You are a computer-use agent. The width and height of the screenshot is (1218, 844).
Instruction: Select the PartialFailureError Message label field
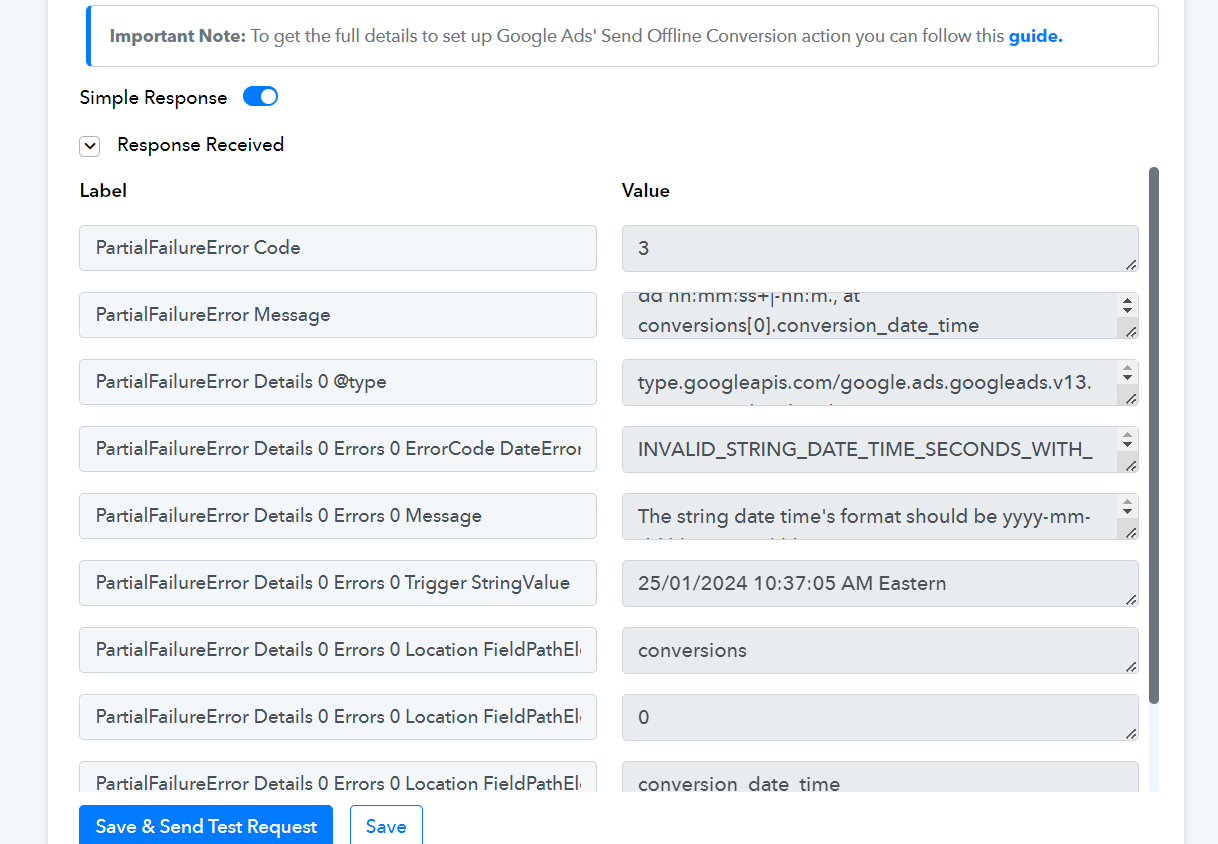coord(338,315)
